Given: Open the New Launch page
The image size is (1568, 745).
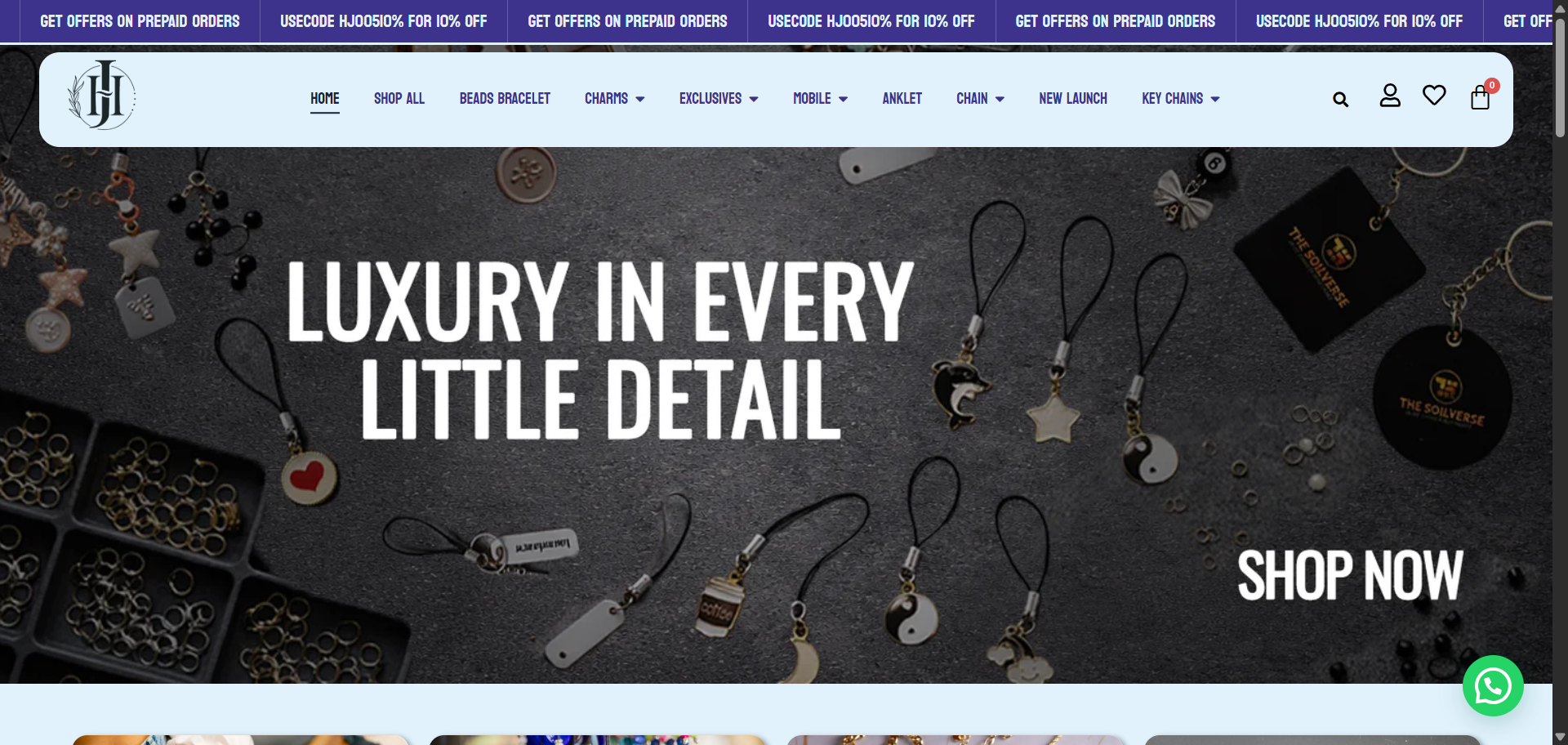Looking at the screenshot, I should [x=1073, y=99].
